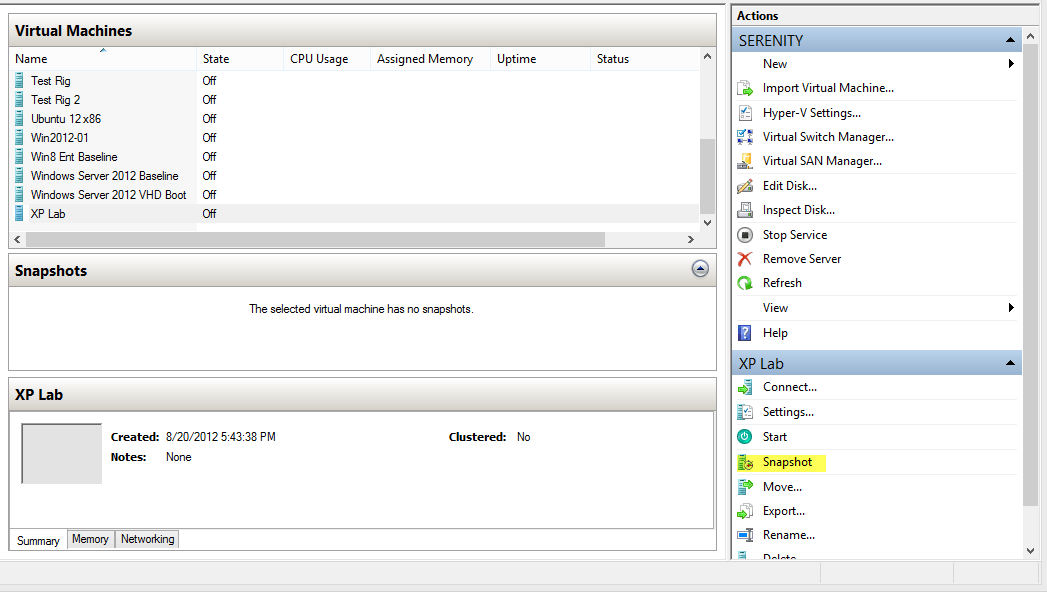Click the Win8 Ent Baseline VM icon
The height and width of the screenshot is (592, 1047).
[x=19, y=157]
